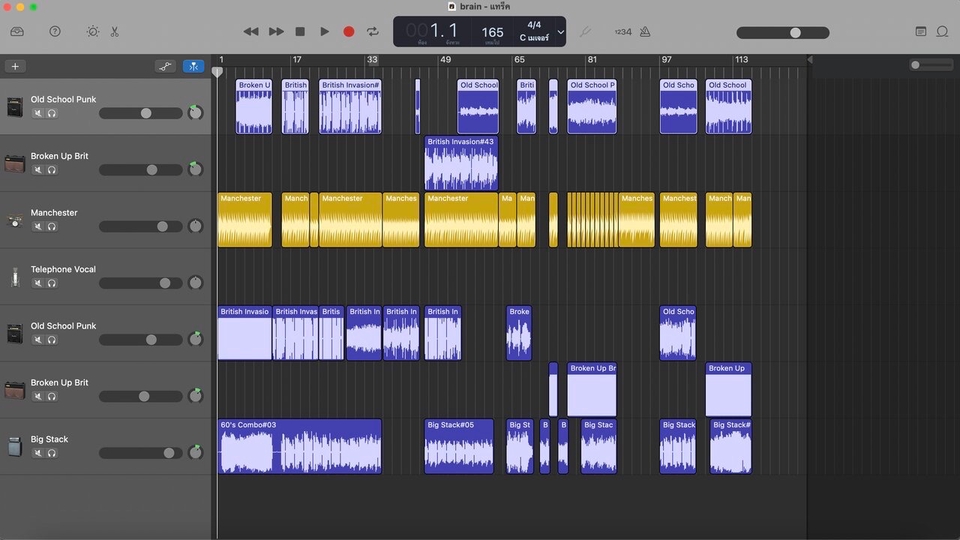960x540 pixels.
Task: Solo the first Old School Punk track
Action: click(x=52, y=113)
